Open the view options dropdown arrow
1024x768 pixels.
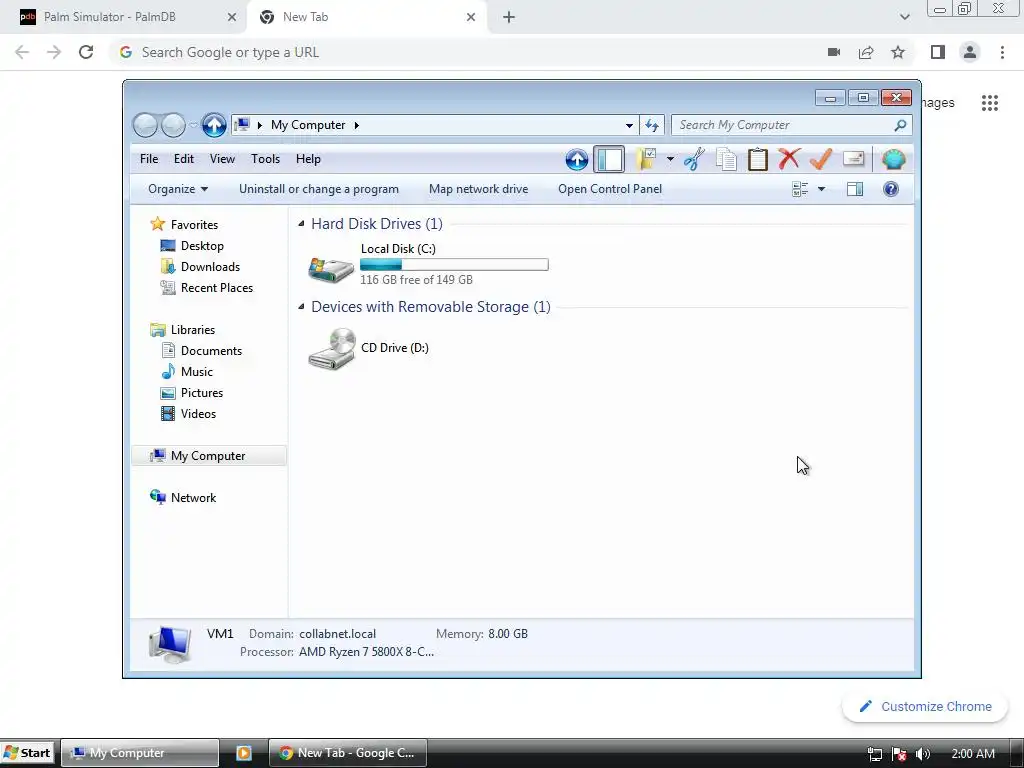[x=822, y=189]
